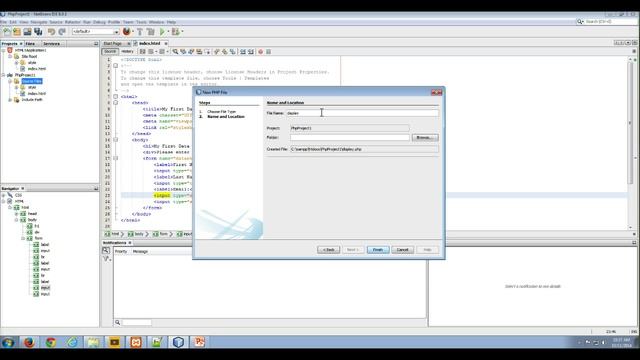Screen dimensions: 640x360
Task: Select index.html under PhpProject1
Action: click(37, 93)
